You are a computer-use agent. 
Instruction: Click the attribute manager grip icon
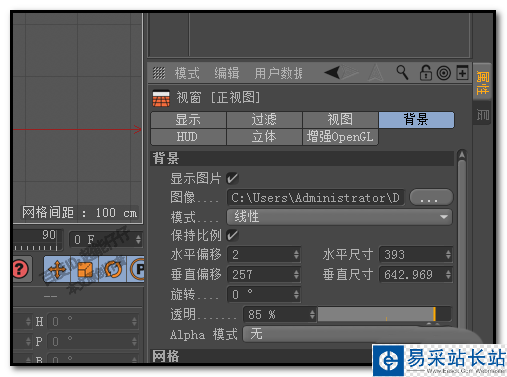[159, 73]
